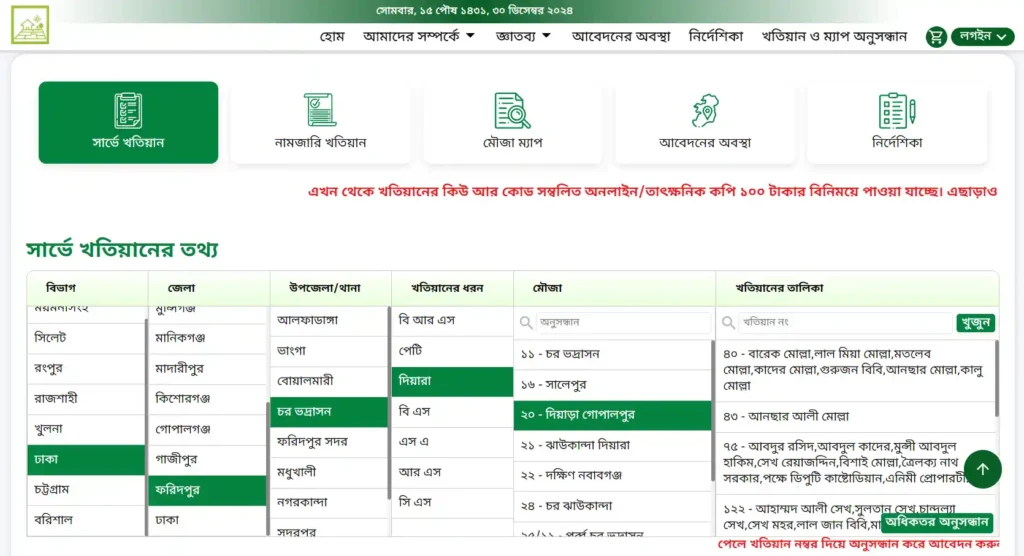Select the সার্ভে খতিয়ান card icon
The width and height of the screenshot is (1024, 556).
128,110
